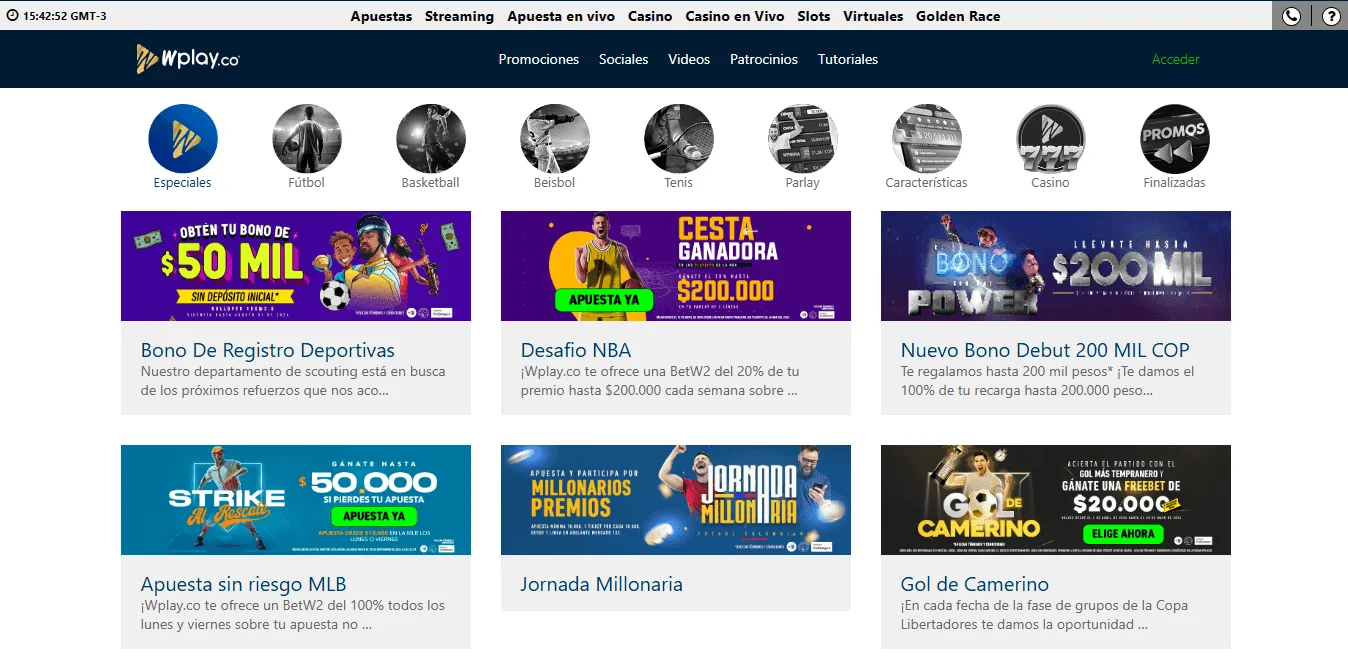
Task: Click Apuesta Ya on Cesta Ganadora banner
Action: pyautogui.click(x=603, y=299)
